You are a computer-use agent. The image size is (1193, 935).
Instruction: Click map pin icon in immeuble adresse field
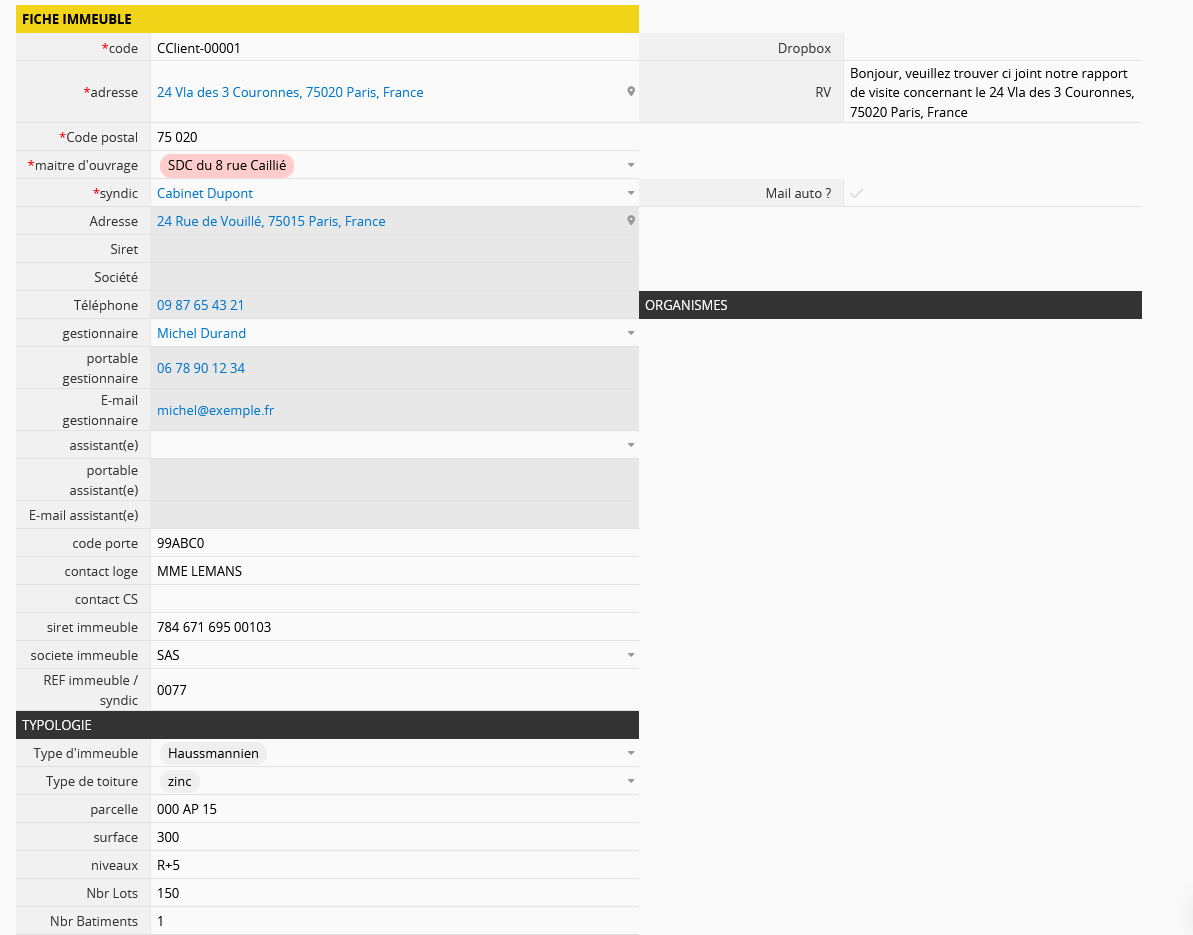click(x=631, y=92)
